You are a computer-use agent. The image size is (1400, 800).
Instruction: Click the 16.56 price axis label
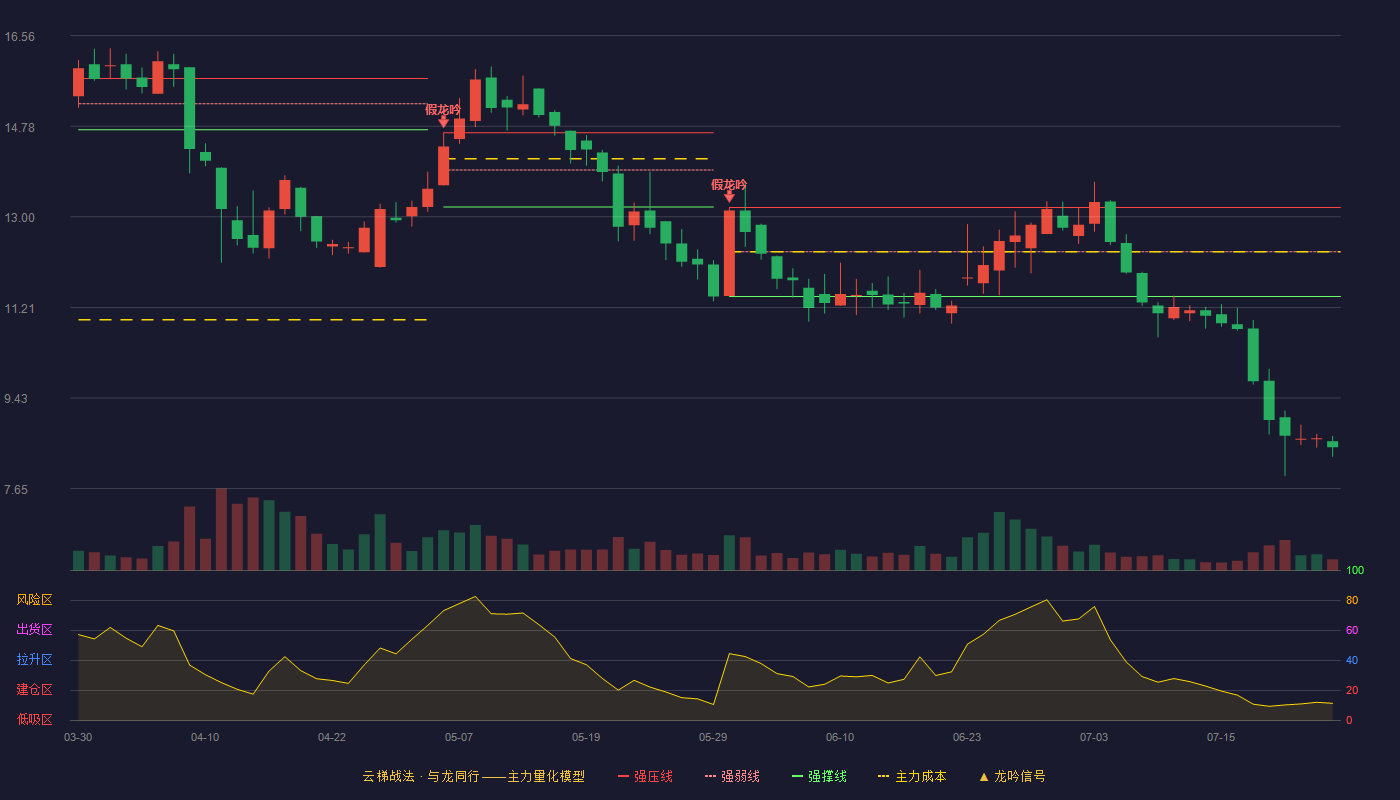pyautogui.click(x=19, y=37)
